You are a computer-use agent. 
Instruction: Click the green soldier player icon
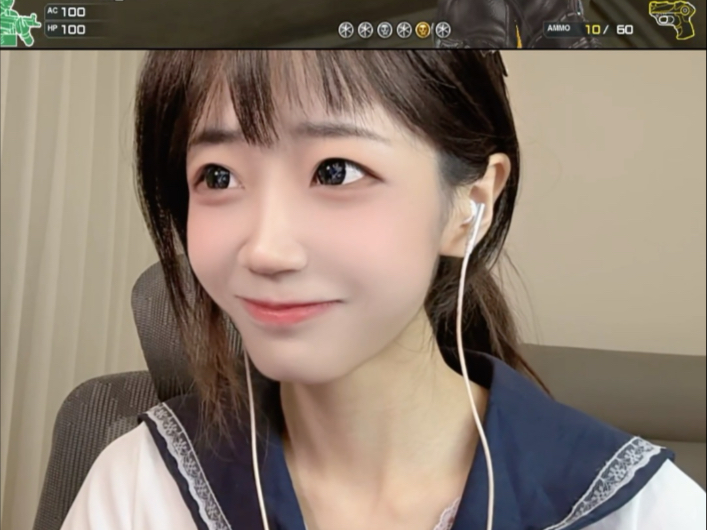pyautogui.click(x=18, y=24)
